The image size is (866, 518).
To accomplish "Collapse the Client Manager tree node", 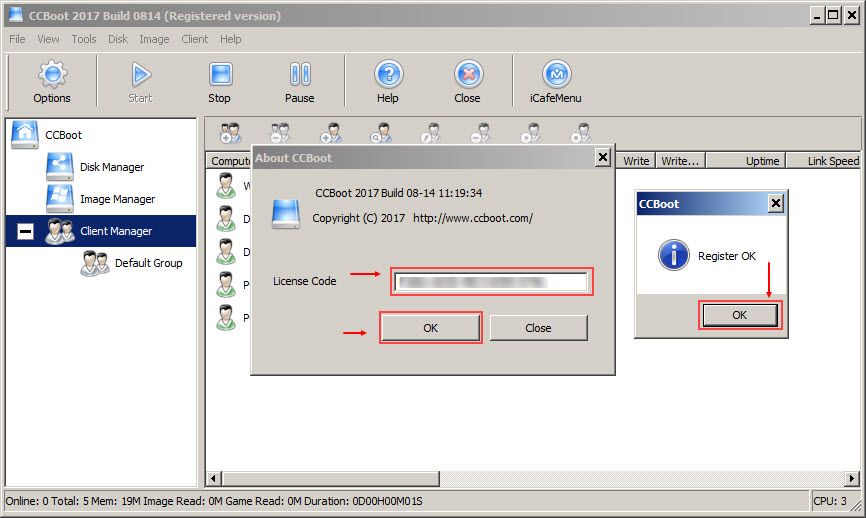I will [x=25, y=231].
